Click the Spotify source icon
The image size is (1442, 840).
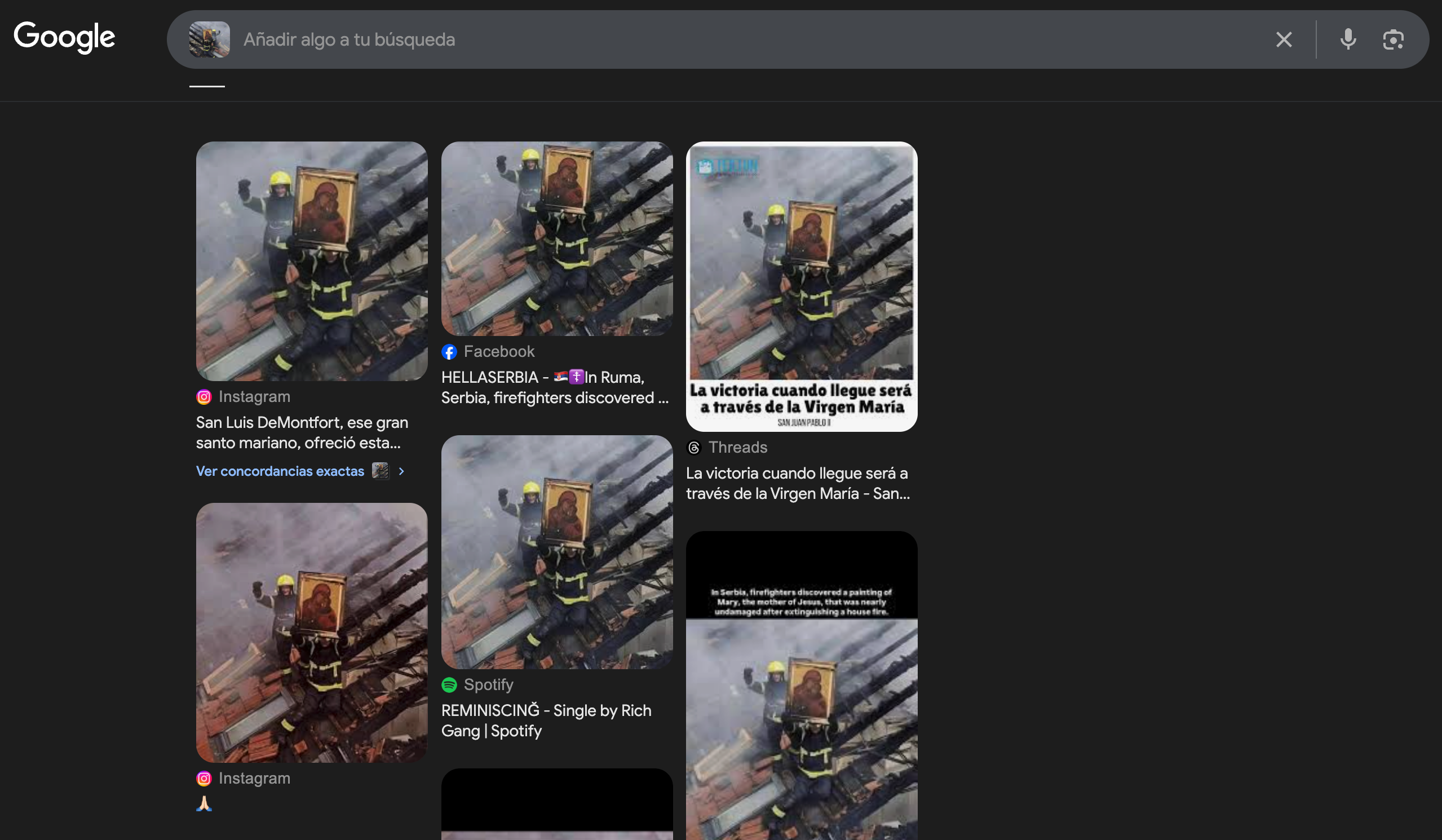pos(449,685)
